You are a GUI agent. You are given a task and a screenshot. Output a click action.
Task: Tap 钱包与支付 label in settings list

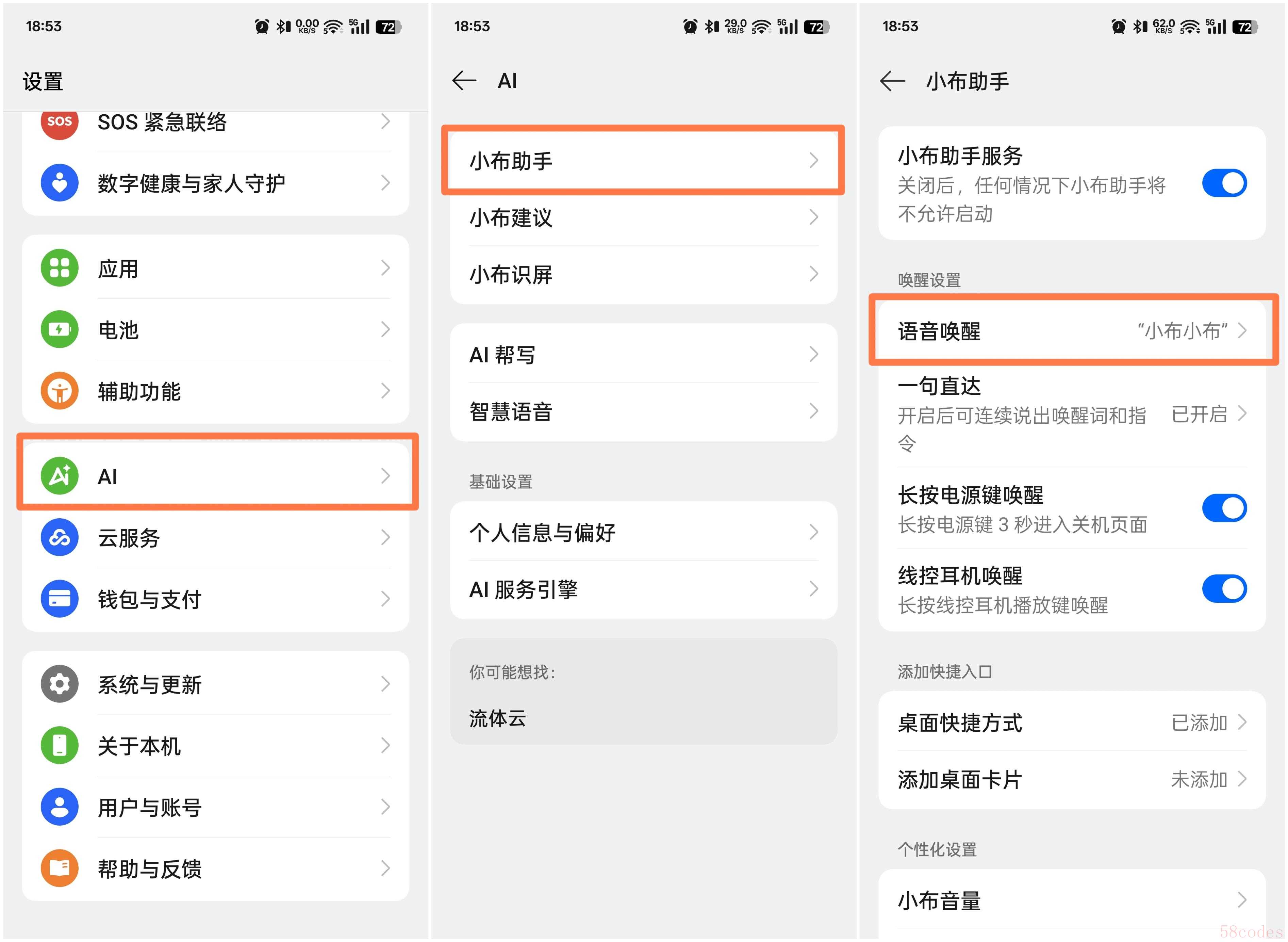pos(149,599)
